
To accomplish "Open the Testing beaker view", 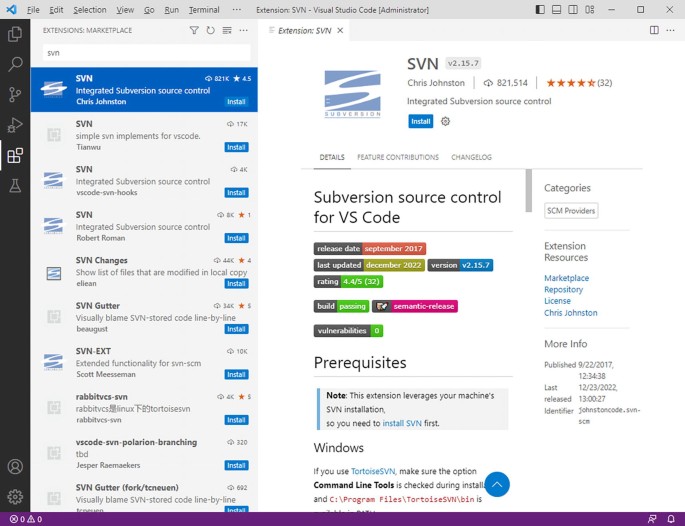I will click(15, 186).
